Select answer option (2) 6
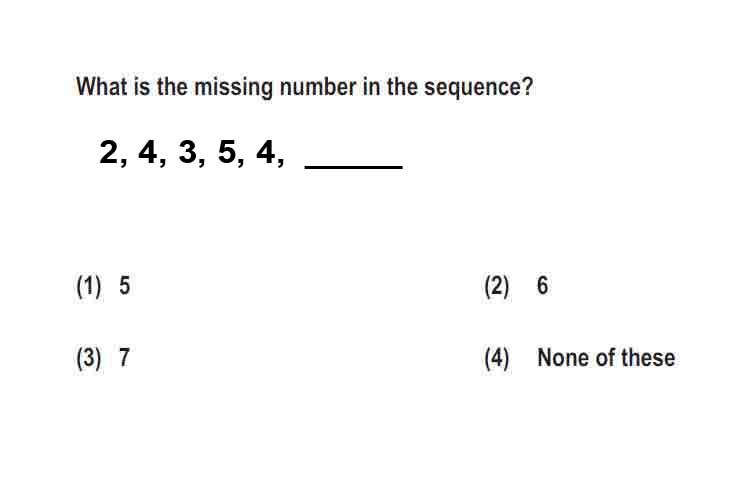750x500 pixels. click(517, 286)
